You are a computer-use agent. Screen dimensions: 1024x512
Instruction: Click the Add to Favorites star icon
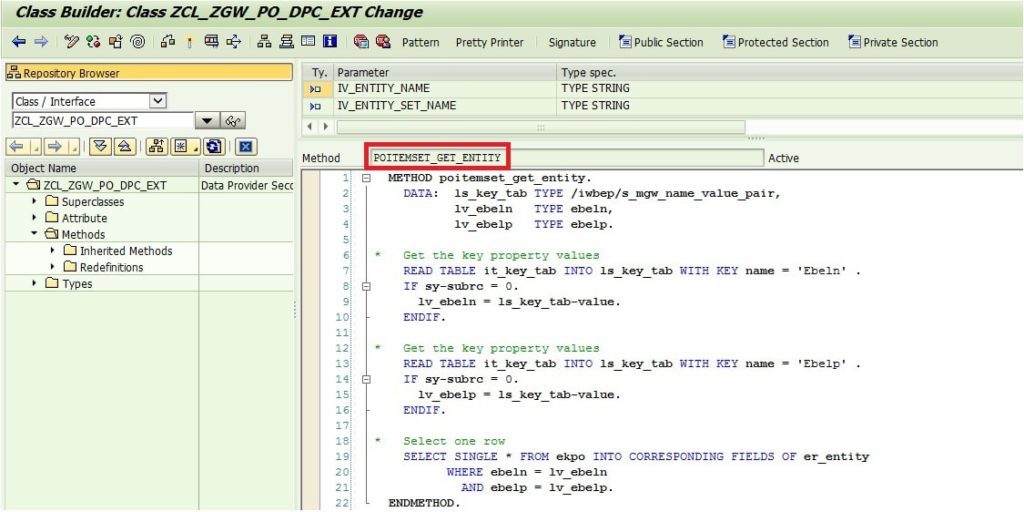(x=185, y=146)
